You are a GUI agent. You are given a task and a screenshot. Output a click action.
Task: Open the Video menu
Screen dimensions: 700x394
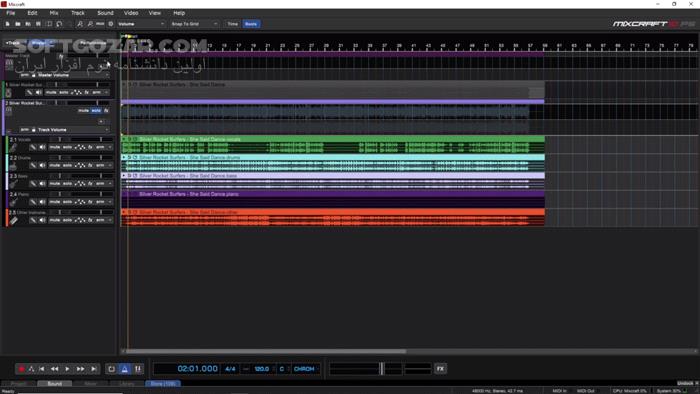point(131,13)
